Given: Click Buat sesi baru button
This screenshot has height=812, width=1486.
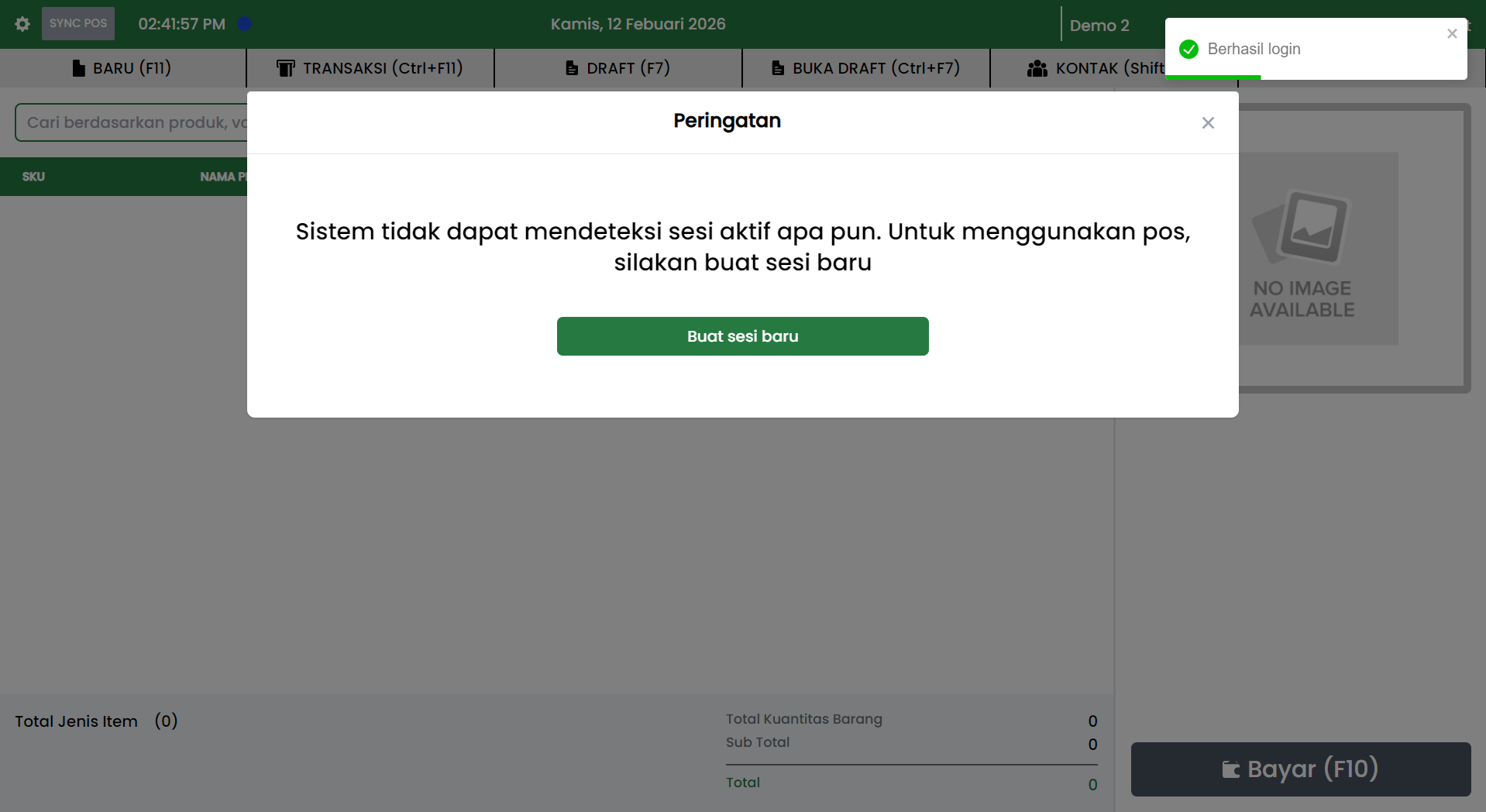Looking at the screenshot, I should (x=742, y=336).
